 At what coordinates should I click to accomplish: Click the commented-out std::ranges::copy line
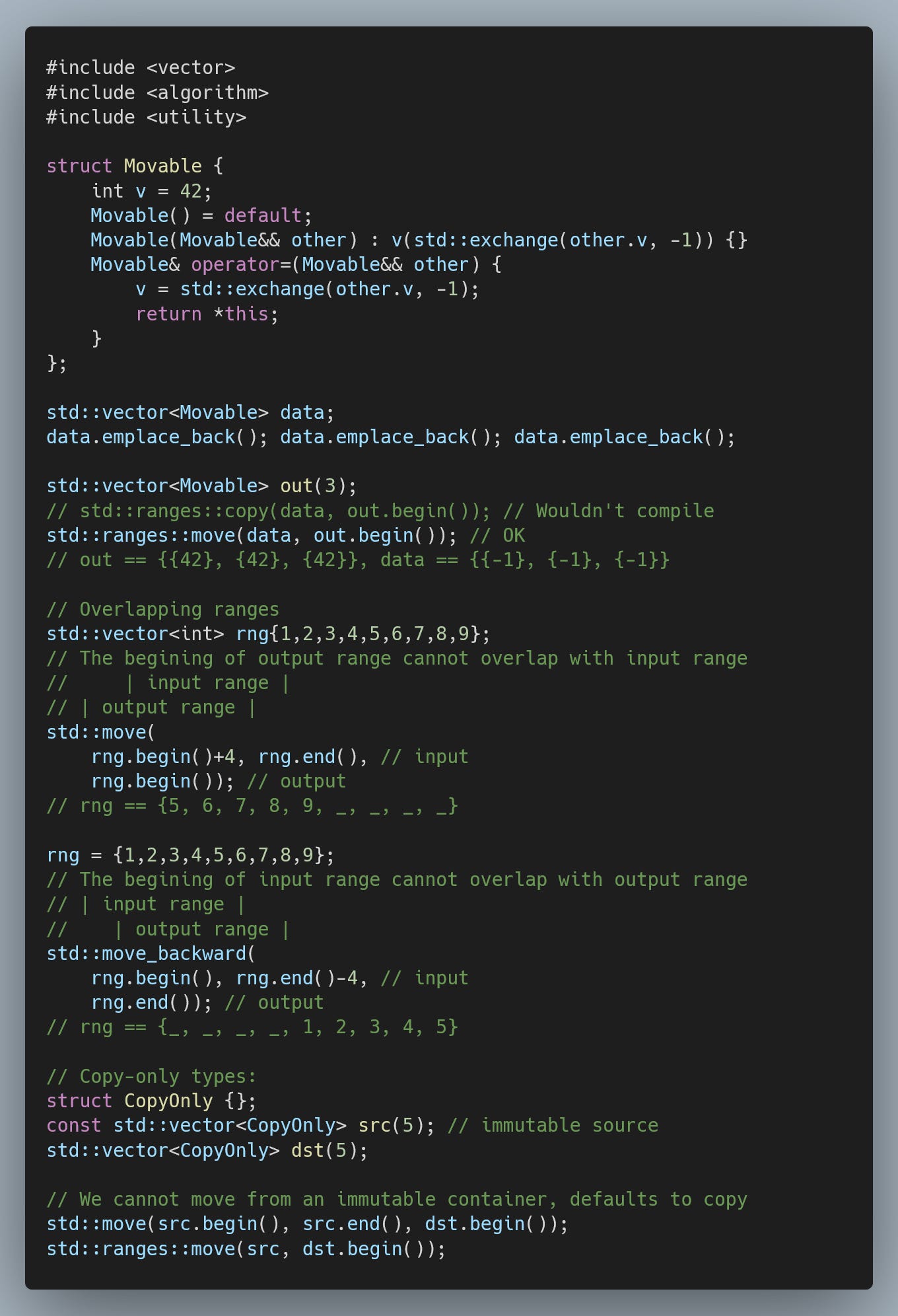[380, 511]
